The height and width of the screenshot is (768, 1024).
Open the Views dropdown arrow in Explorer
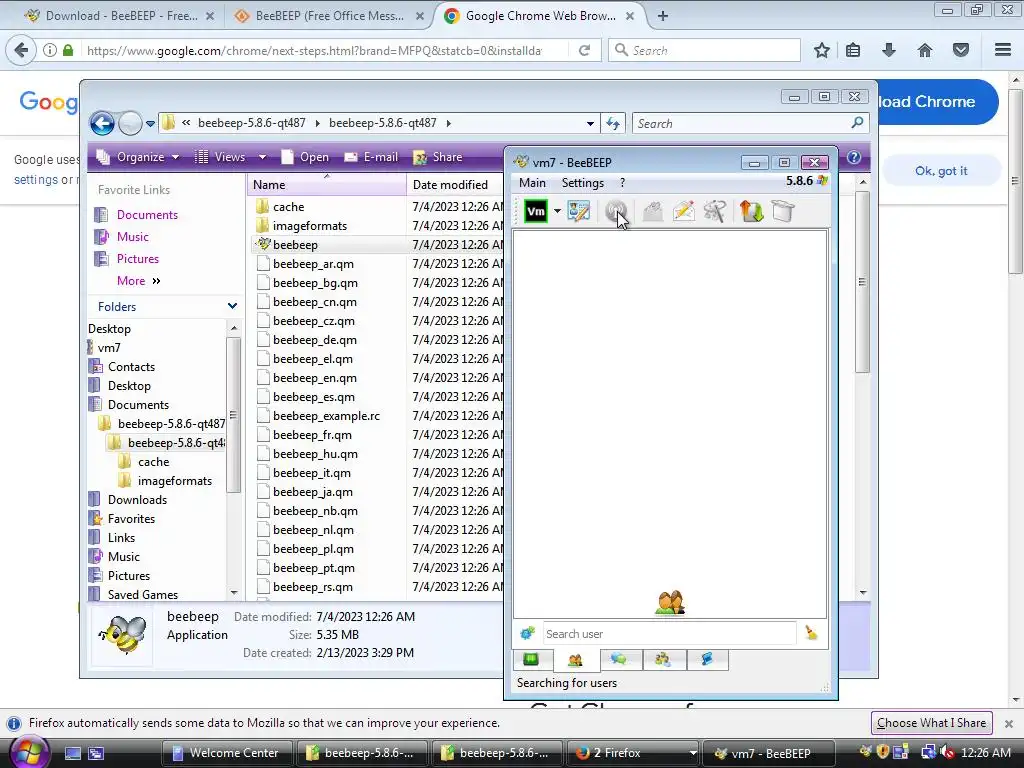[x=262, y=157]
